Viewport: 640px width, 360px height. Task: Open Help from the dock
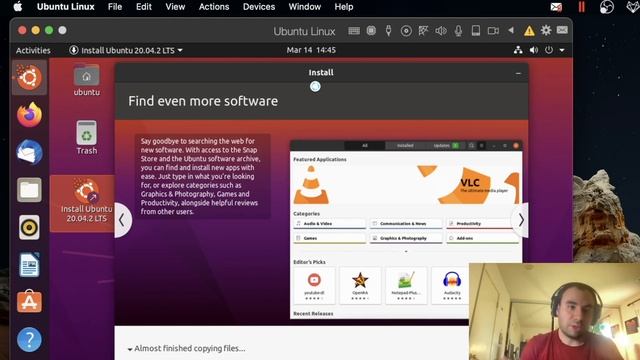click(29, 340)
